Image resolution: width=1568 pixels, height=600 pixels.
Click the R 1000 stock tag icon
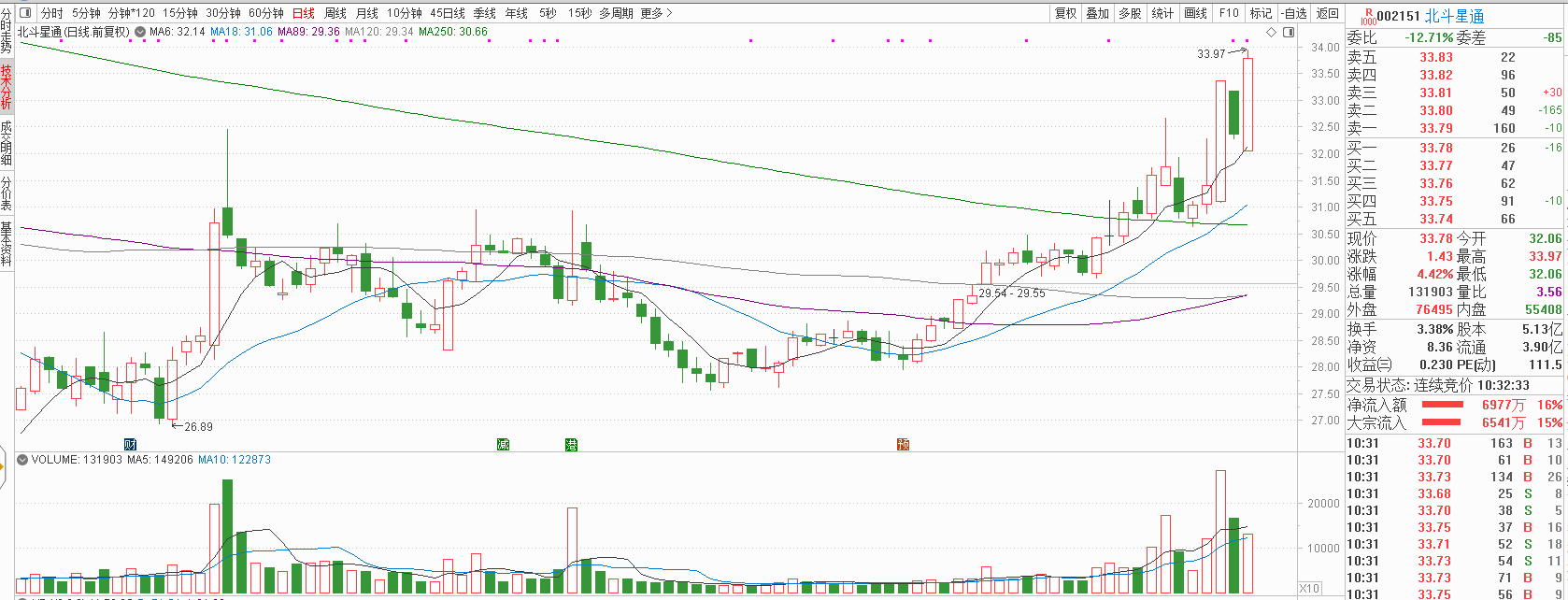click(x=1369, y=16)
